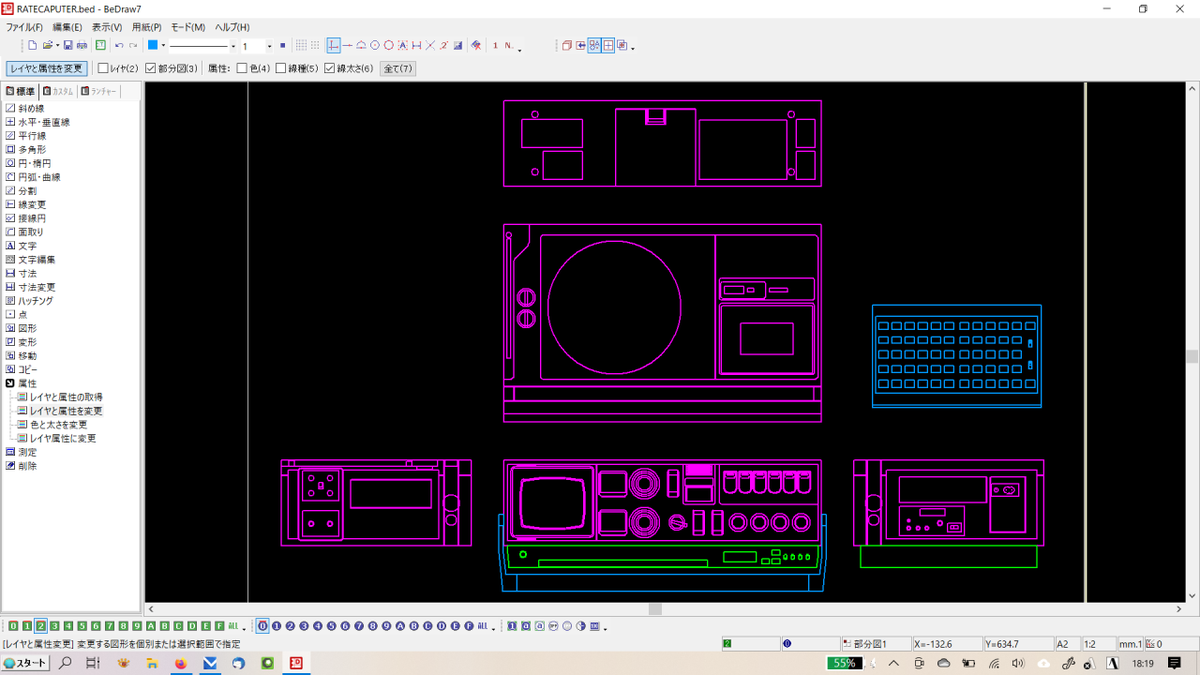The image size is (1200, 675).
Task: Open the green layer toolbar overflow arrow
Action: 244,628
